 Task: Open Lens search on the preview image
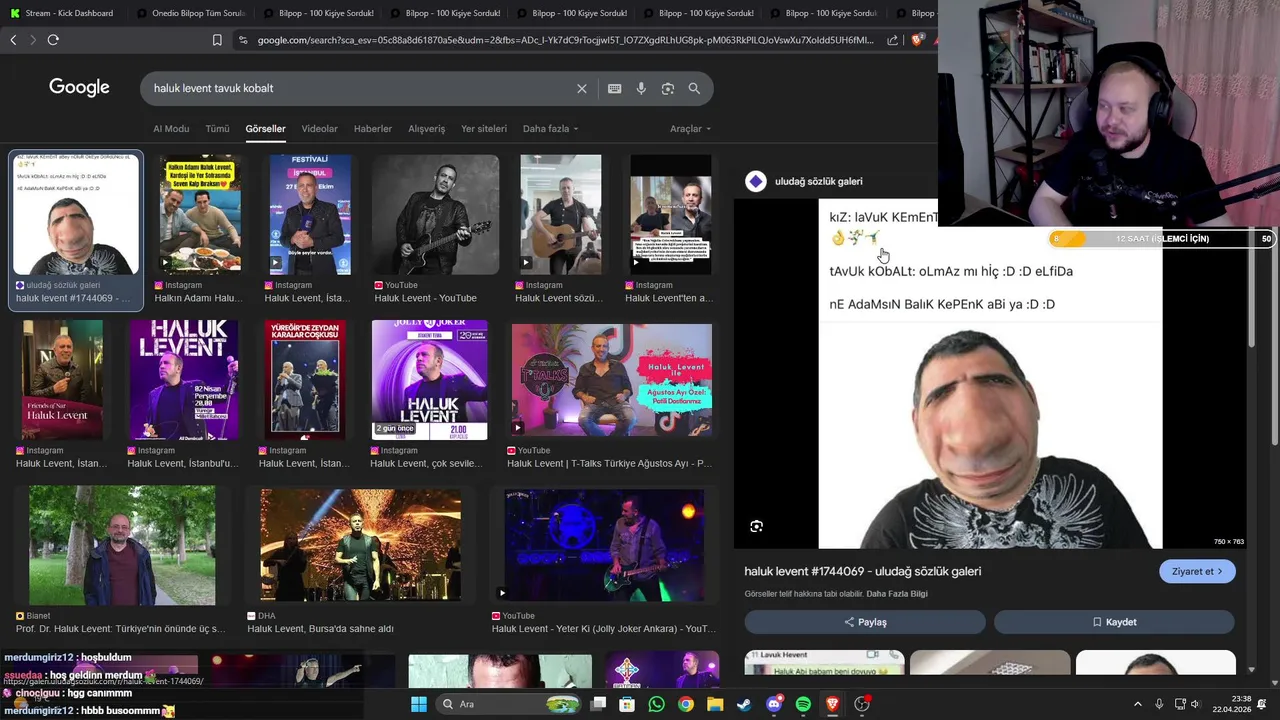757,526
